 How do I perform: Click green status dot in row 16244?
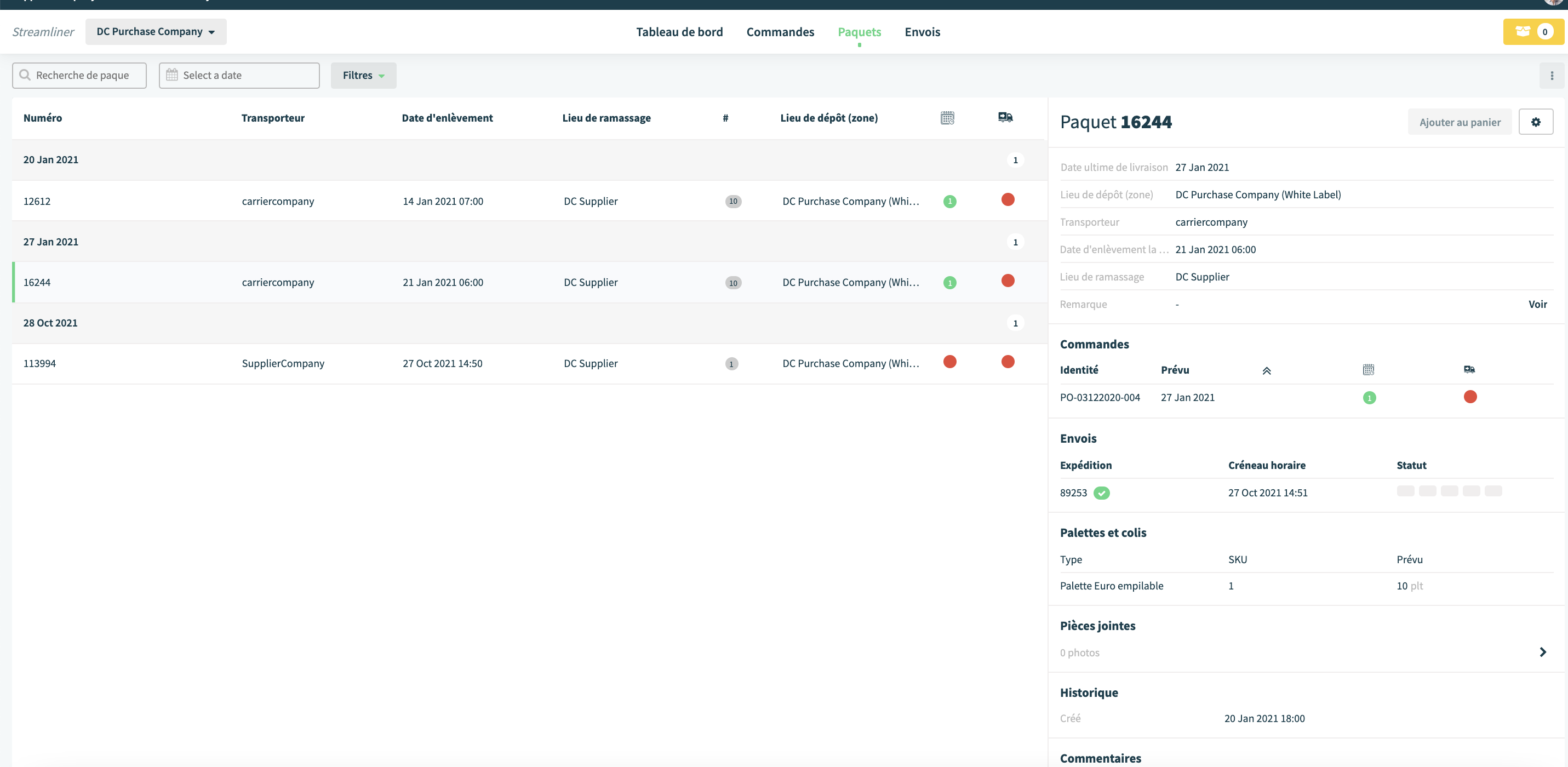(x=949, y=283)
